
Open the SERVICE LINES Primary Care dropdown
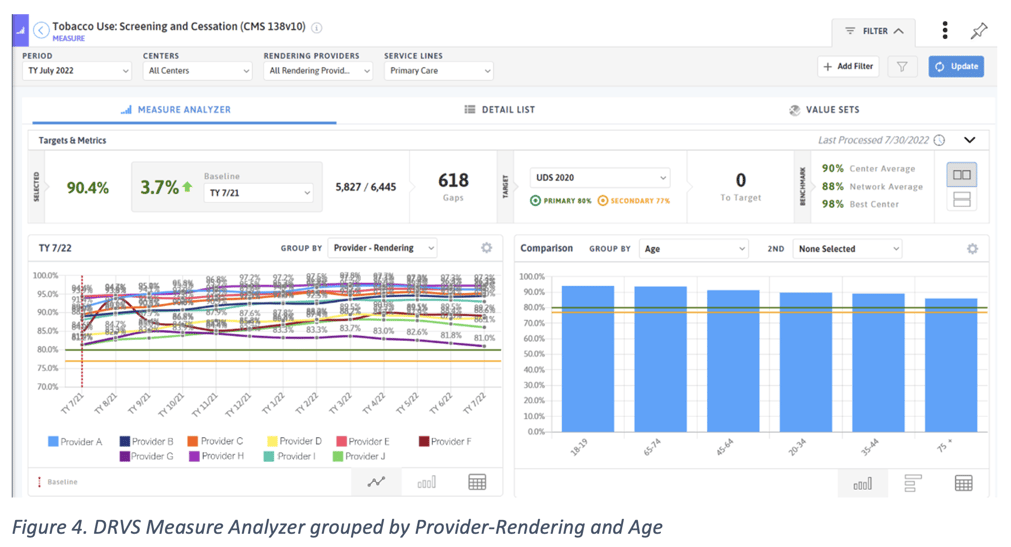pyautogui.click(x=438, y=70)
